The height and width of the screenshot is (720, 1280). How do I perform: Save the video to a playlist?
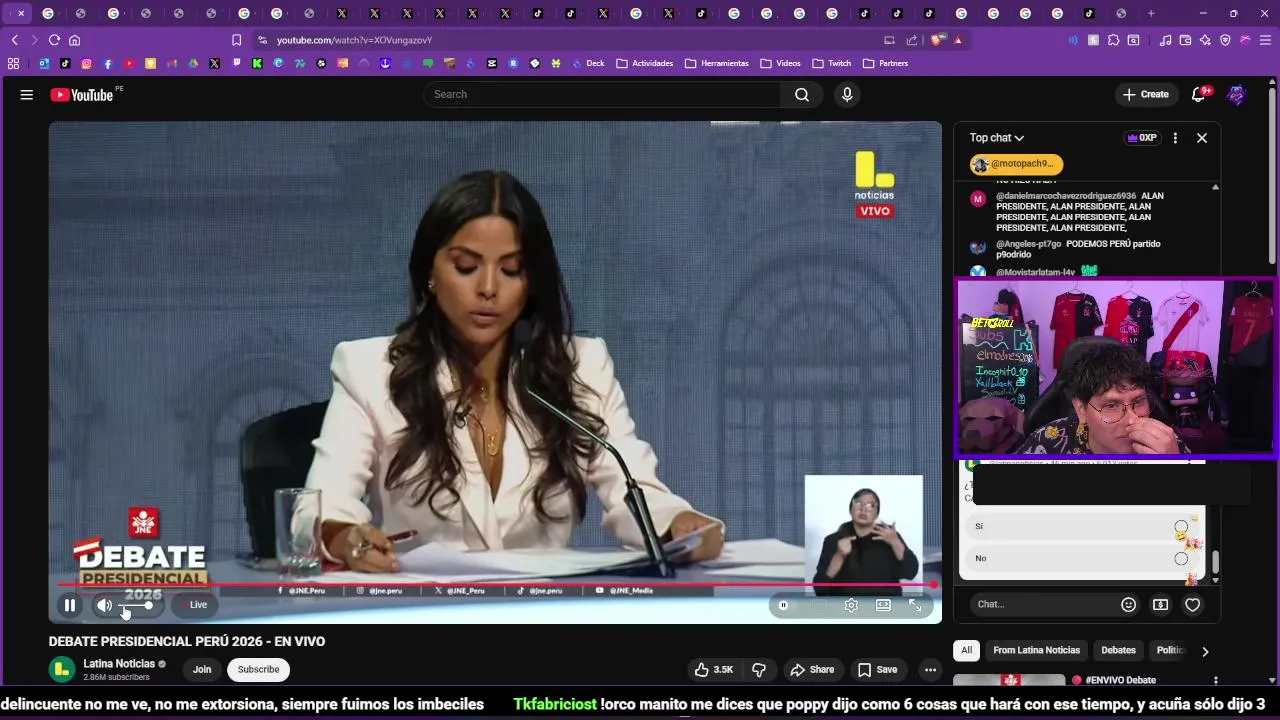click(x=877, y=670)
